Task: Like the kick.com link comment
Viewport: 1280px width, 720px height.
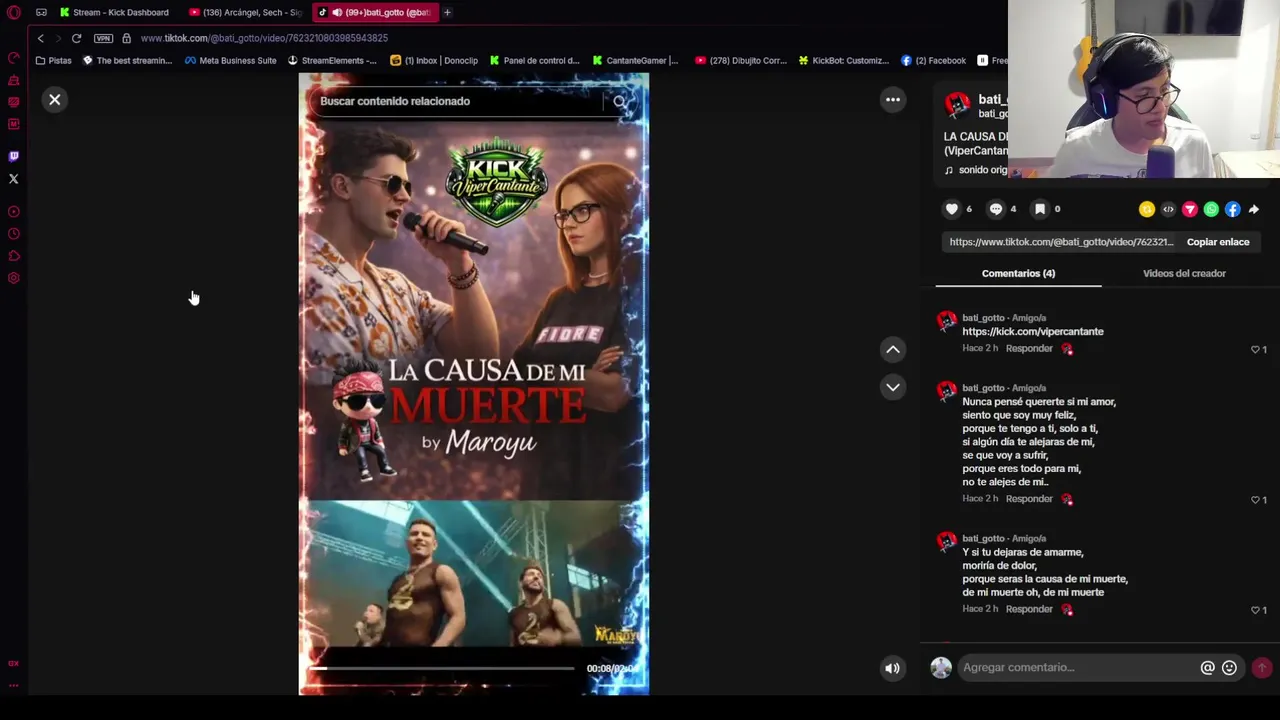Action: pos(1256,349)
